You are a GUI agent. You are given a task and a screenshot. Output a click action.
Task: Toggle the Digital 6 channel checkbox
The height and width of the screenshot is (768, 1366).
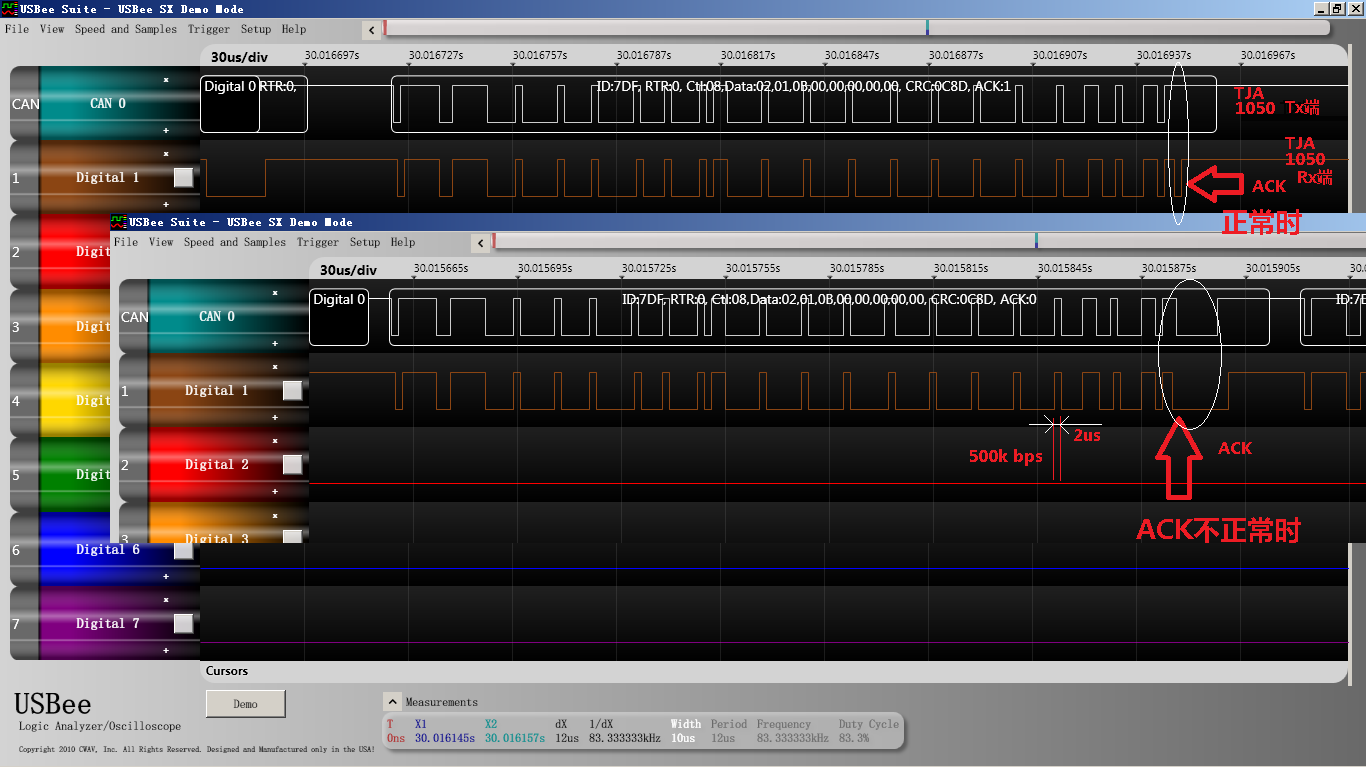(x=183, y=549)
